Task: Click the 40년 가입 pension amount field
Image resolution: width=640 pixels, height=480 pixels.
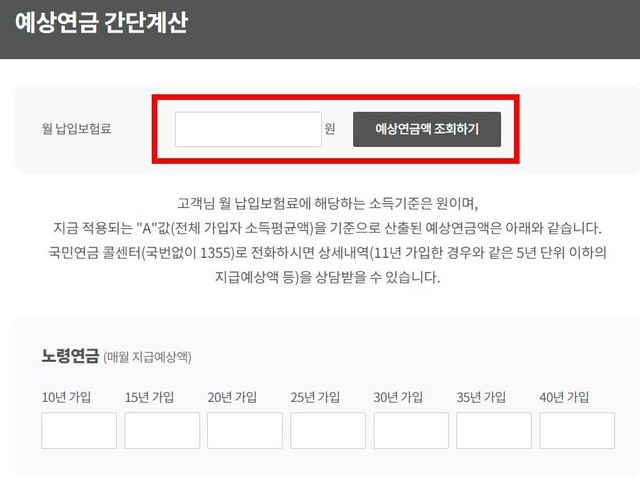Action: tap(577, 431)
